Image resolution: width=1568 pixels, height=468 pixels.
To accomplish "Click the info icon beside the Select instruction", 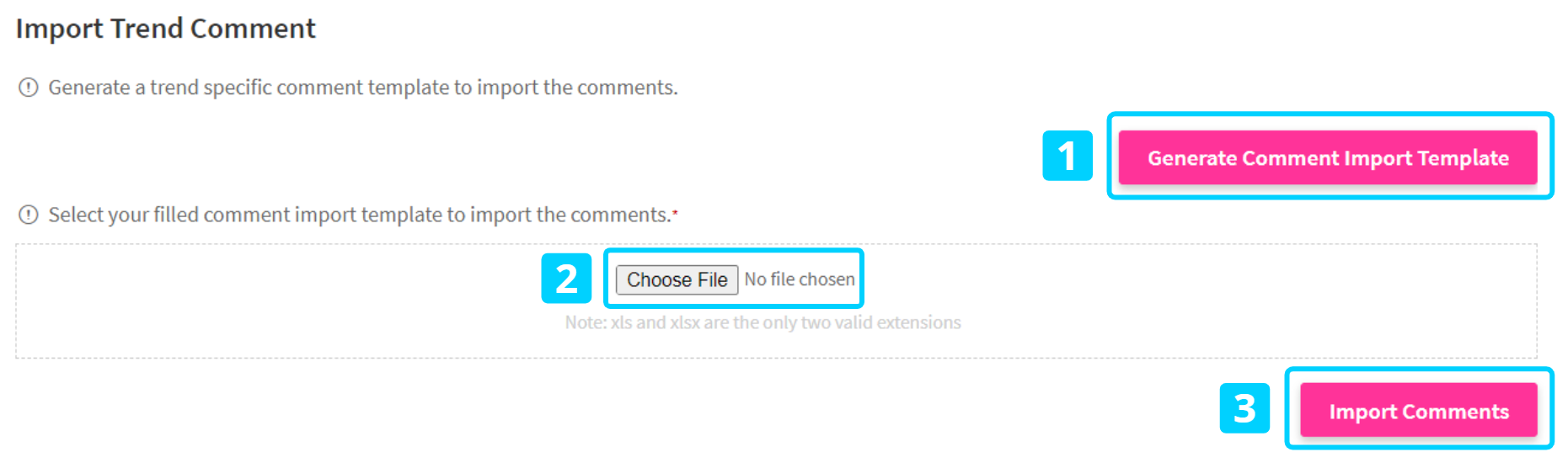I will pos(29,215).
